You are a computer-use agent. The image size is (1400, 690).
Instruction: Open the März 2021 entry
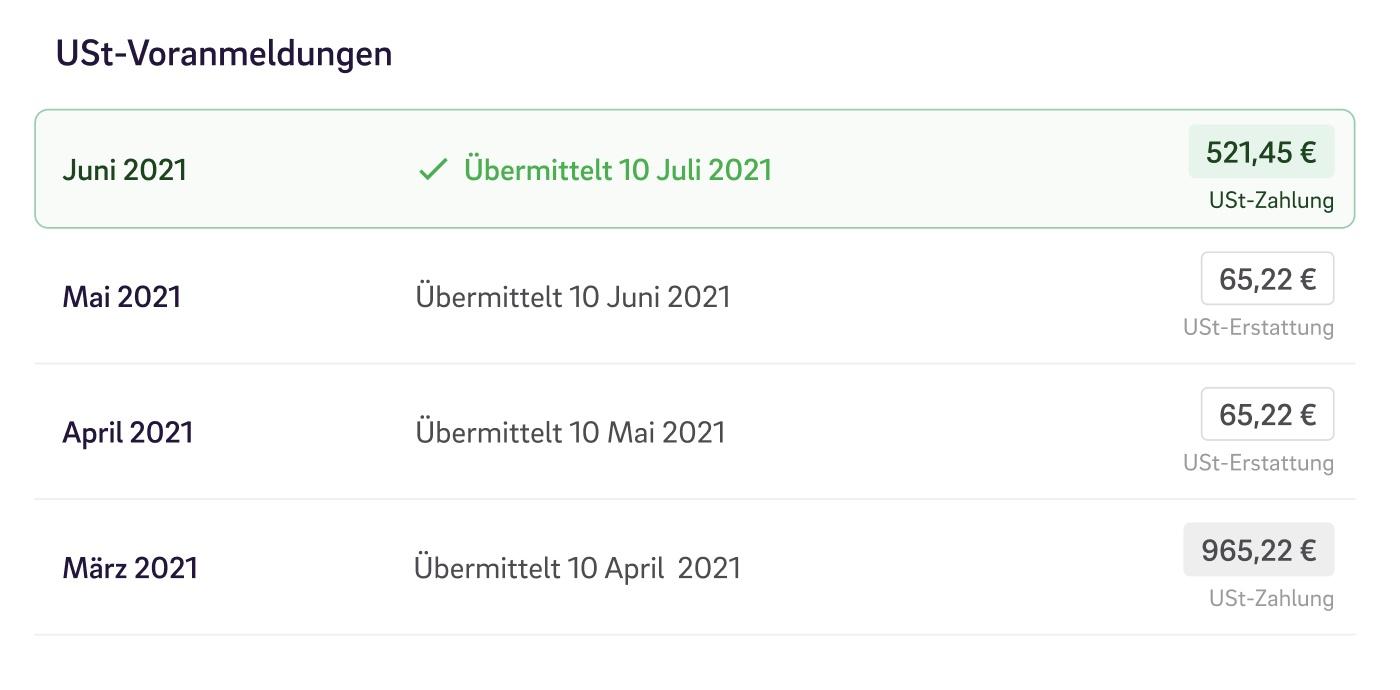click(x=695, y=568)
